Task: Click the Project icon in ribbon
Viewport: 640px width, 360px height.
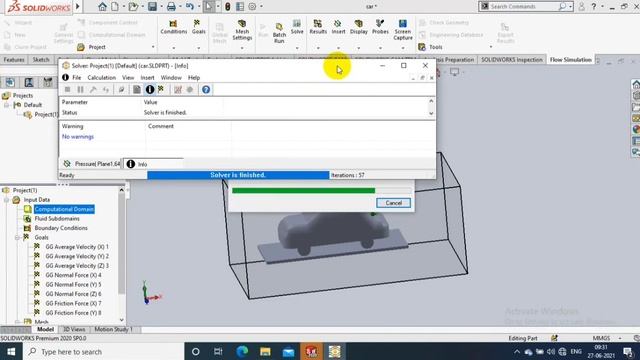Action: tap(81, 47)
